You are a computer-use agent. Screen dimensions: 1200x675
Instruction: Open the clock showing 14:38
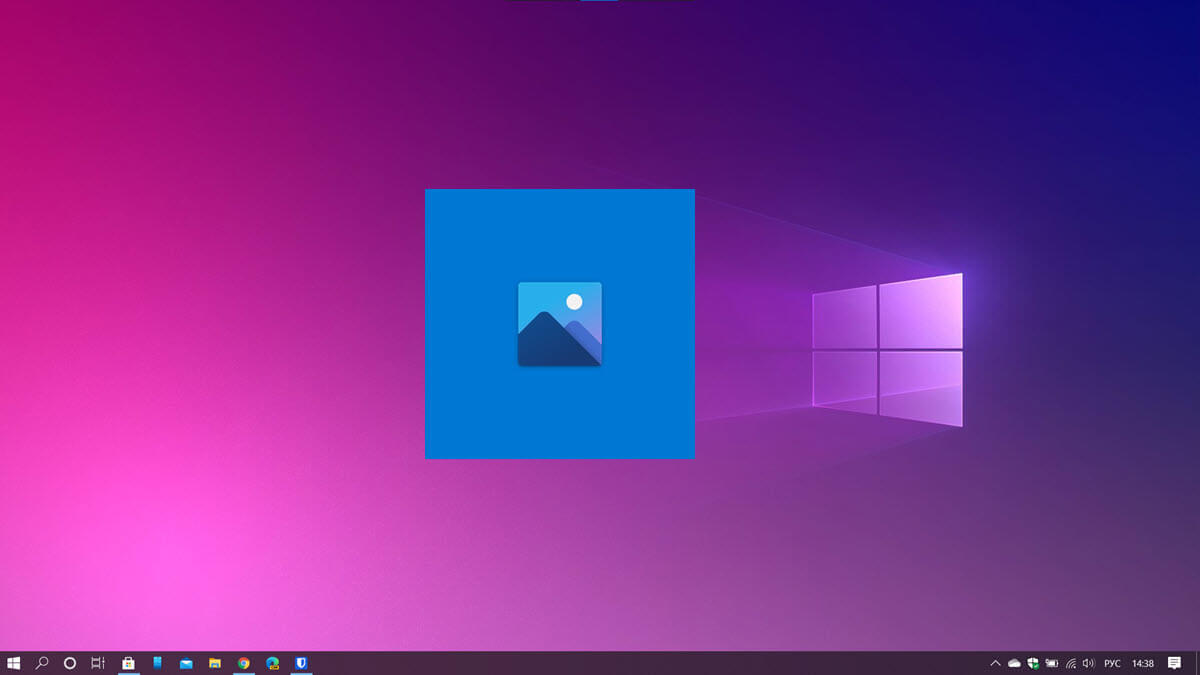[x=1142, y=663]
